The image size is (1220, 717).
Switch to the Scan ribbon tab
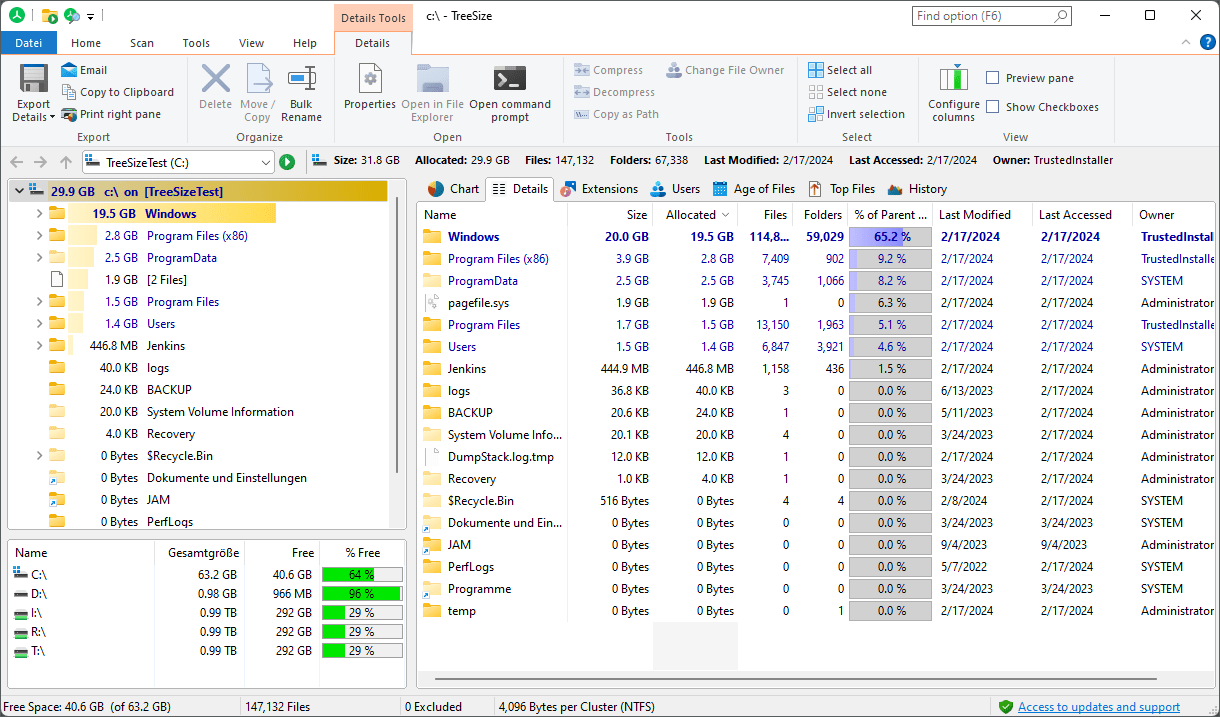click(142, 43)
